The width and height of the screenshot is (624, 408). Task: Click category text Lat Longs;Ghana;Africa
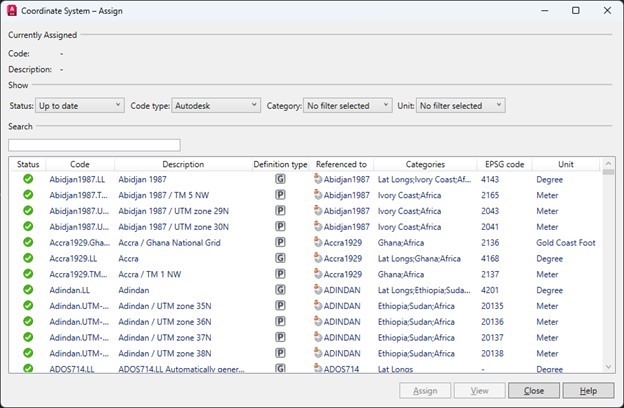(x=419, y=258)
